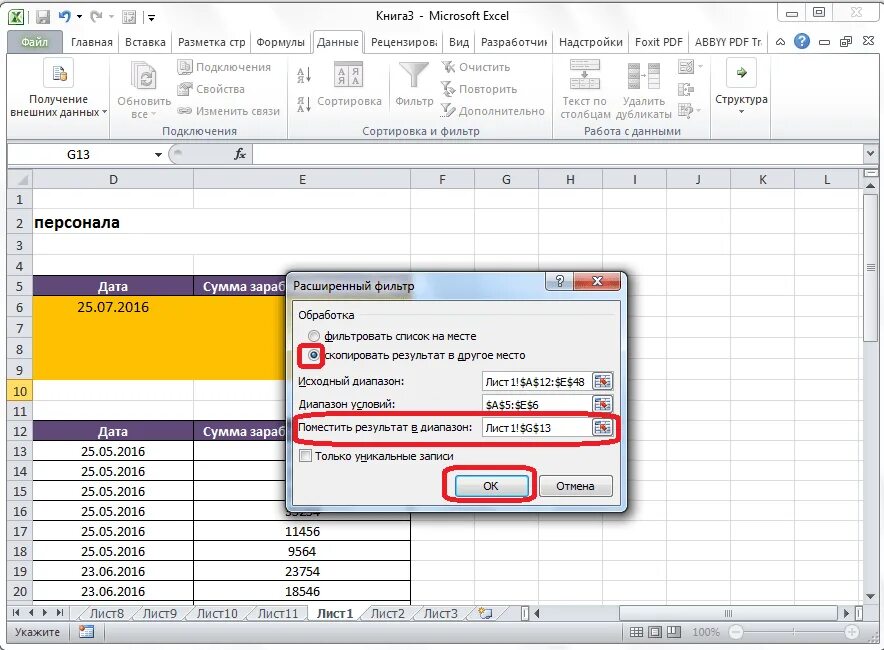The width and height of the screenshot is (884, 650).
Task: Click in Поместить результат в диапазон field
Action: click(536, 427)
